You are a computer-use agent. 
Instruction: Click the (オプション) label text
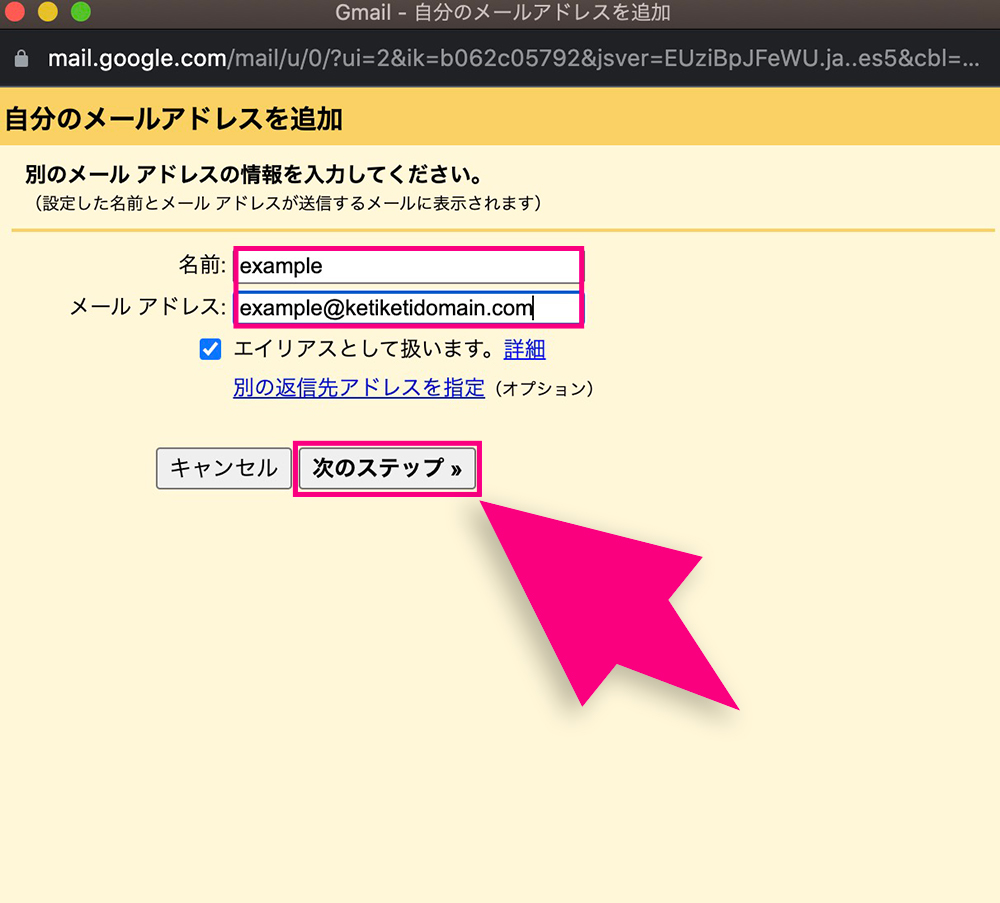[x=544, y=388]
